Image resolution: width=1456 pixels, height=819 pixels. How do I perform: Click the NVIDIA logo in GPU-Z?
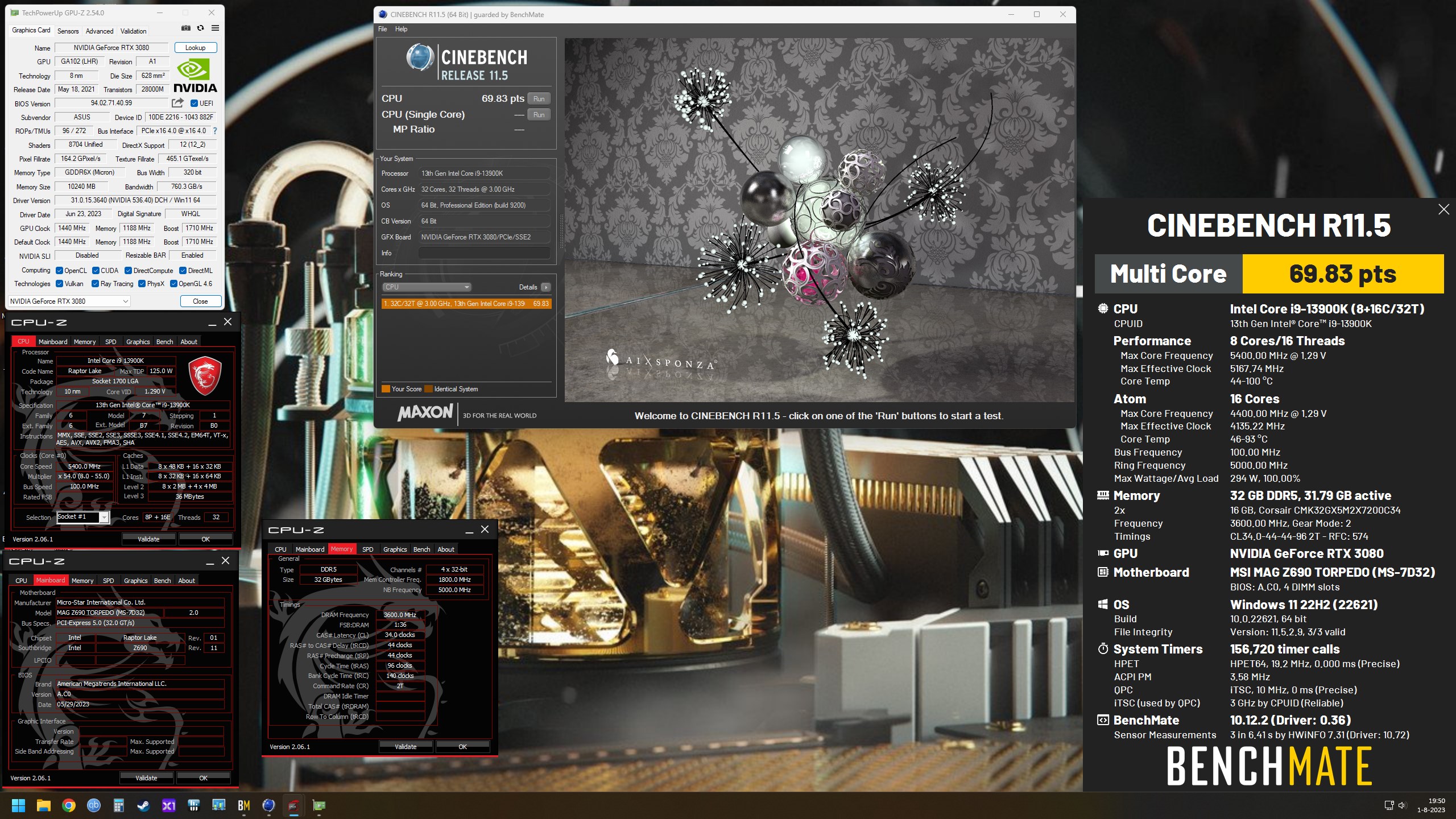coord(195,76)
